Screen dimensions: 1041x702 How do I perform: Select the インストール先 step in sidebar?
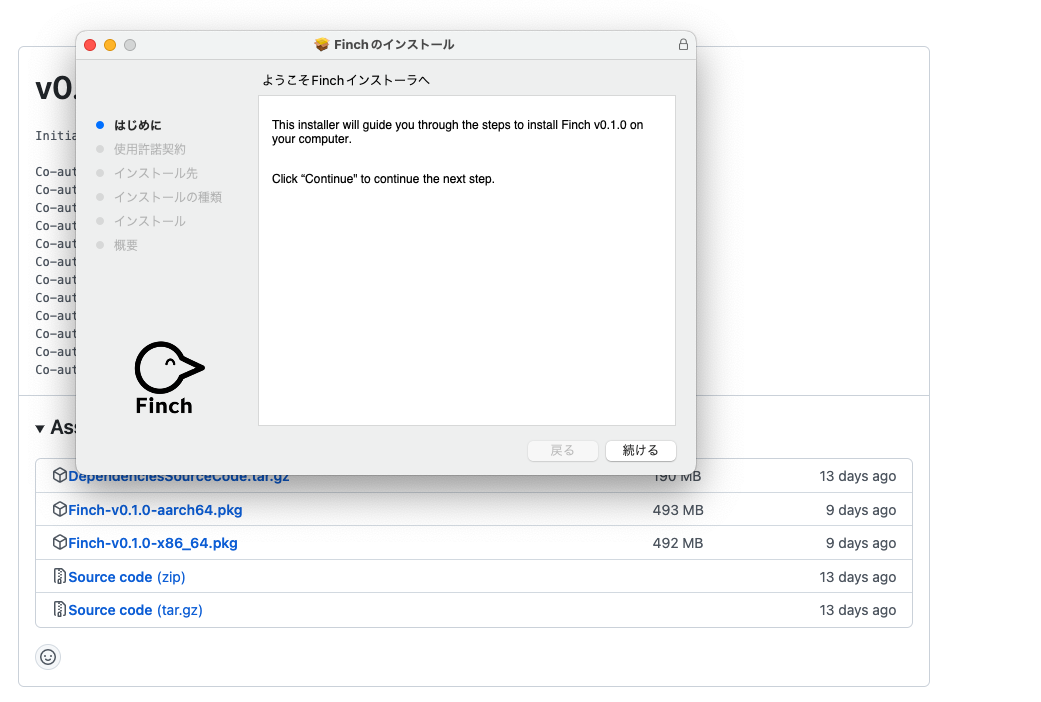point(155,173)
